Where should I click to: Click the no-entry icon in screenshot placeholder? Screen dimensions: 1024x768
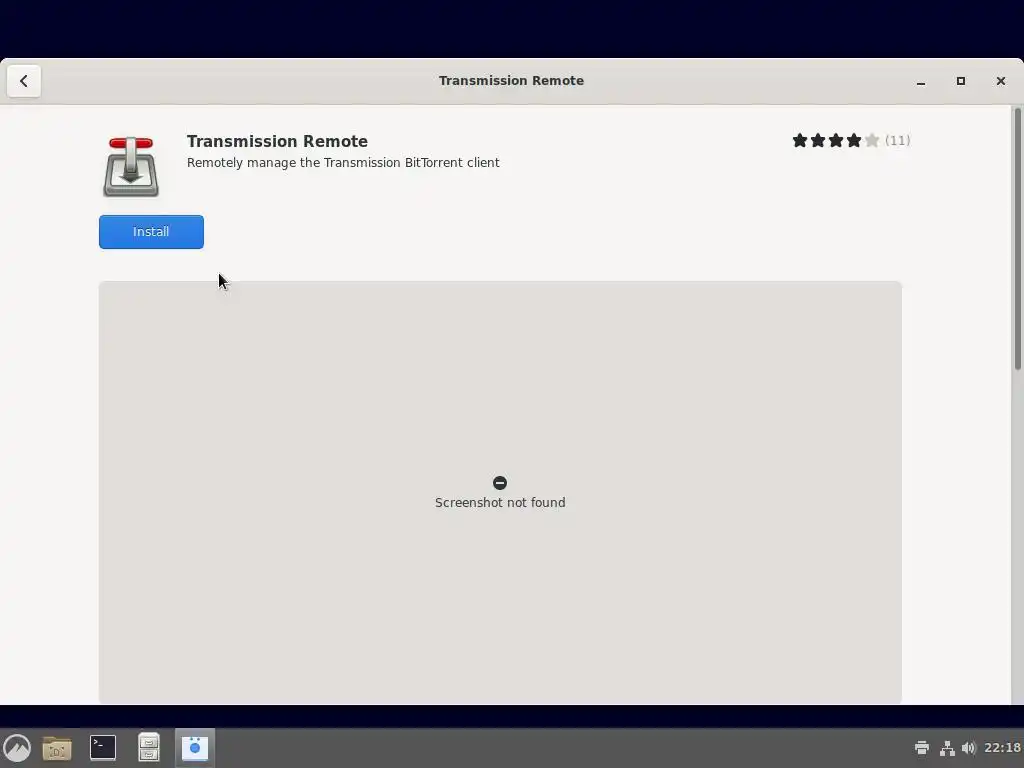click(500, 483)
